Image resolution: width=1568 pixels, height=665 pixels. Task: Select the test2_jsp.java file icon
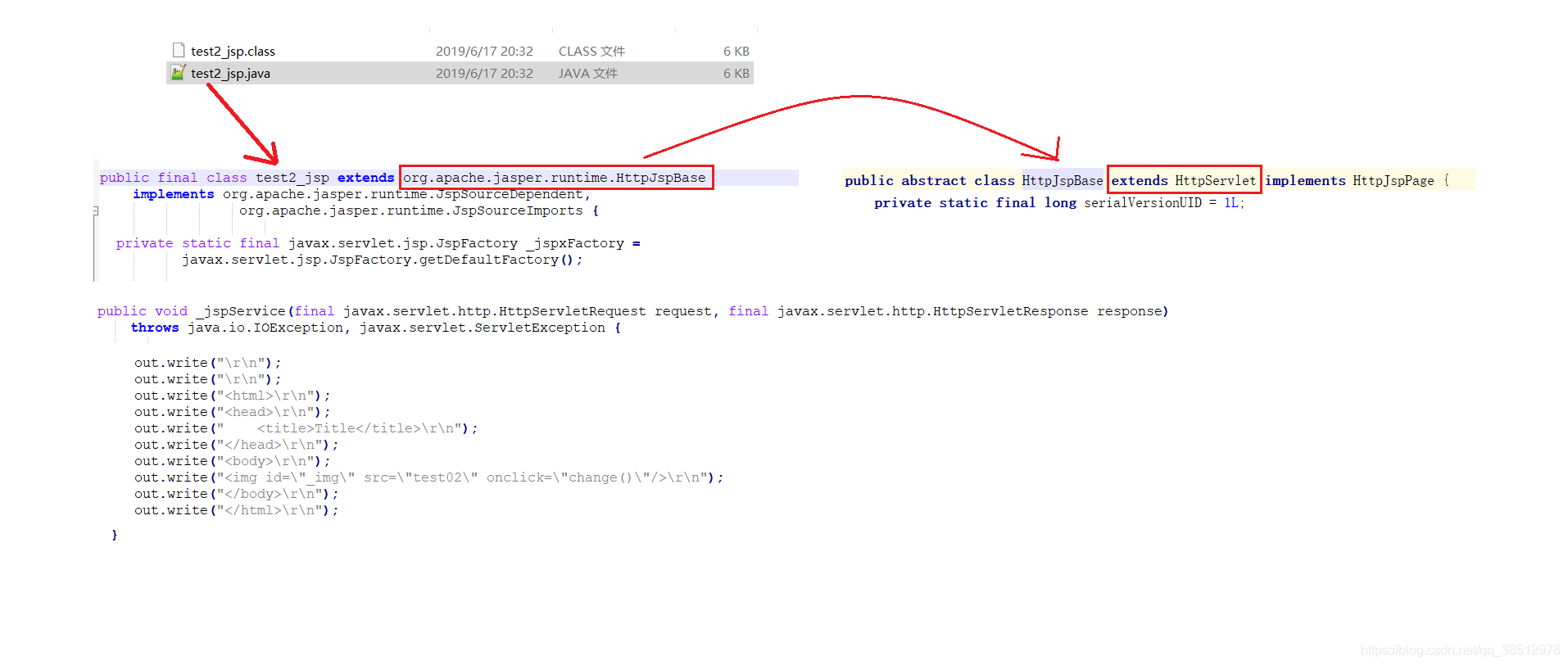[178, 72]
